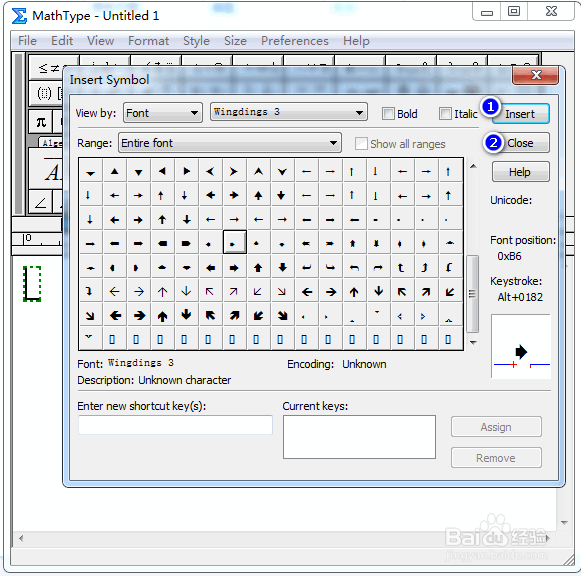This screenshot has height=576, width=581.
Task: Select the large solid right-pointing triangle symbol
Action: 186,171
